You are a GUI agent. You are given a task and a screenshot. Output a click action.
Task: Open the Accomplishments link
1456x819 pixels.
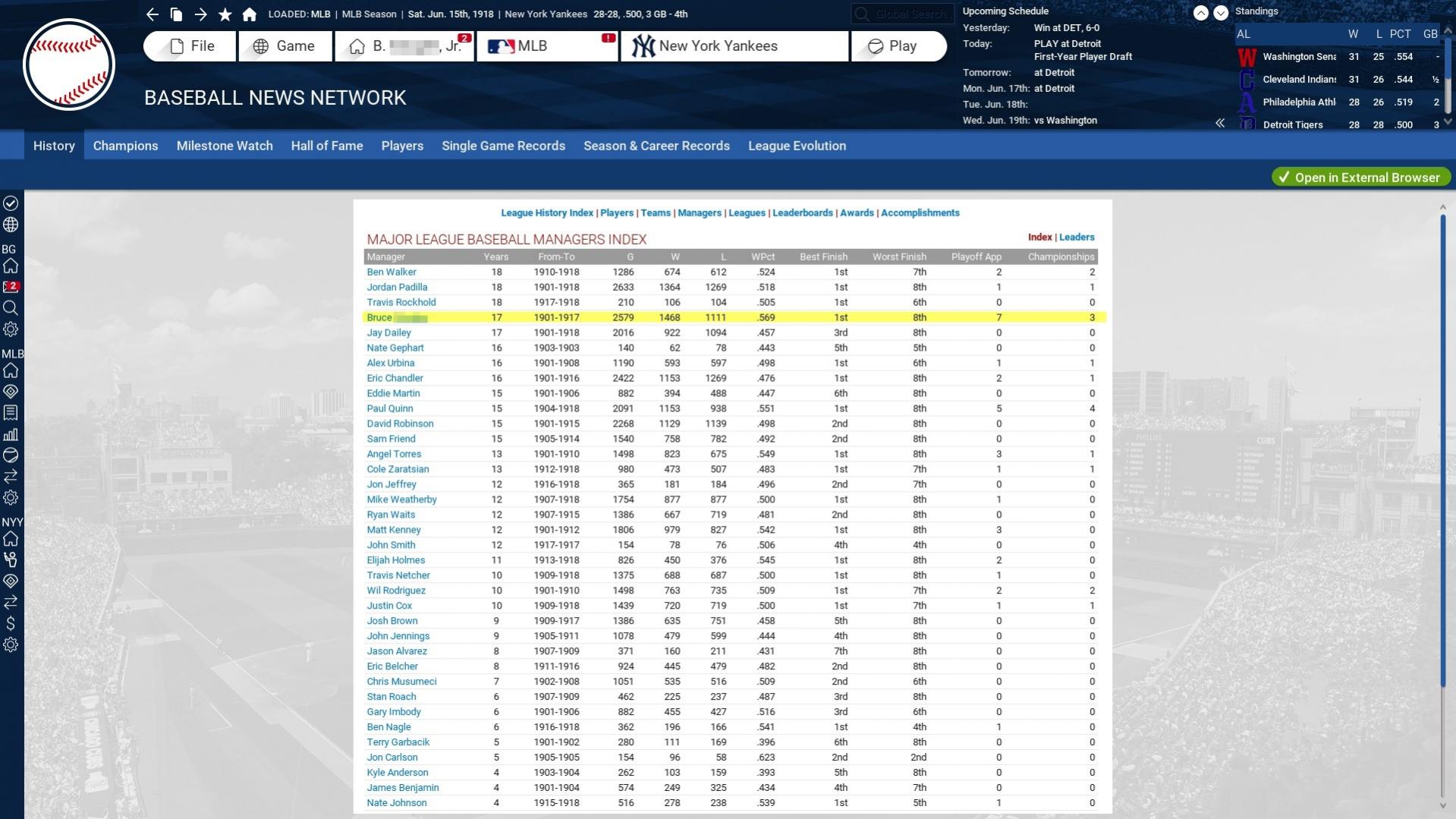(920, 213)
